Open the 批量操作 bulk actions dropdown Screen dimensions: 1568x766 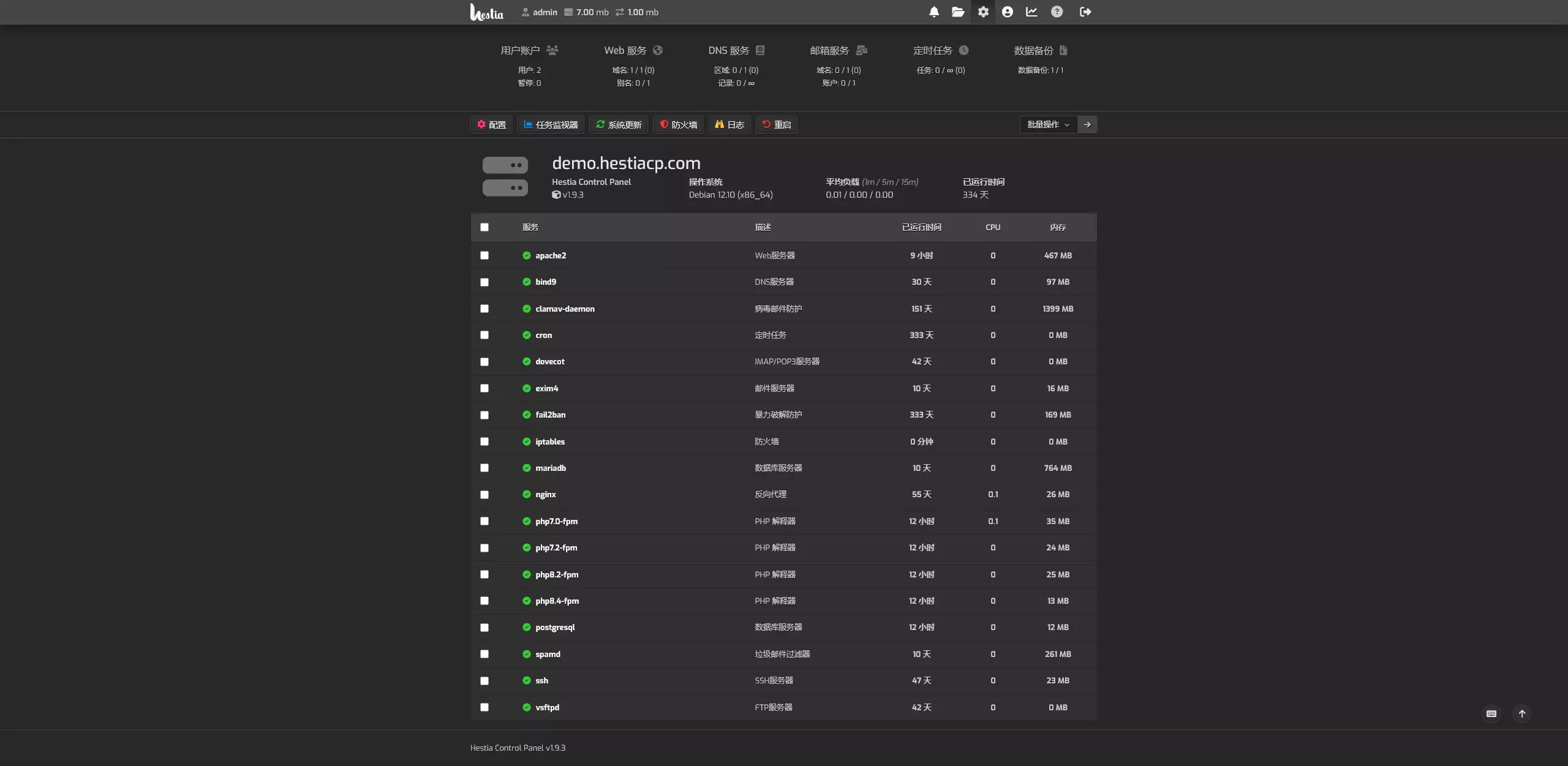1049,124
